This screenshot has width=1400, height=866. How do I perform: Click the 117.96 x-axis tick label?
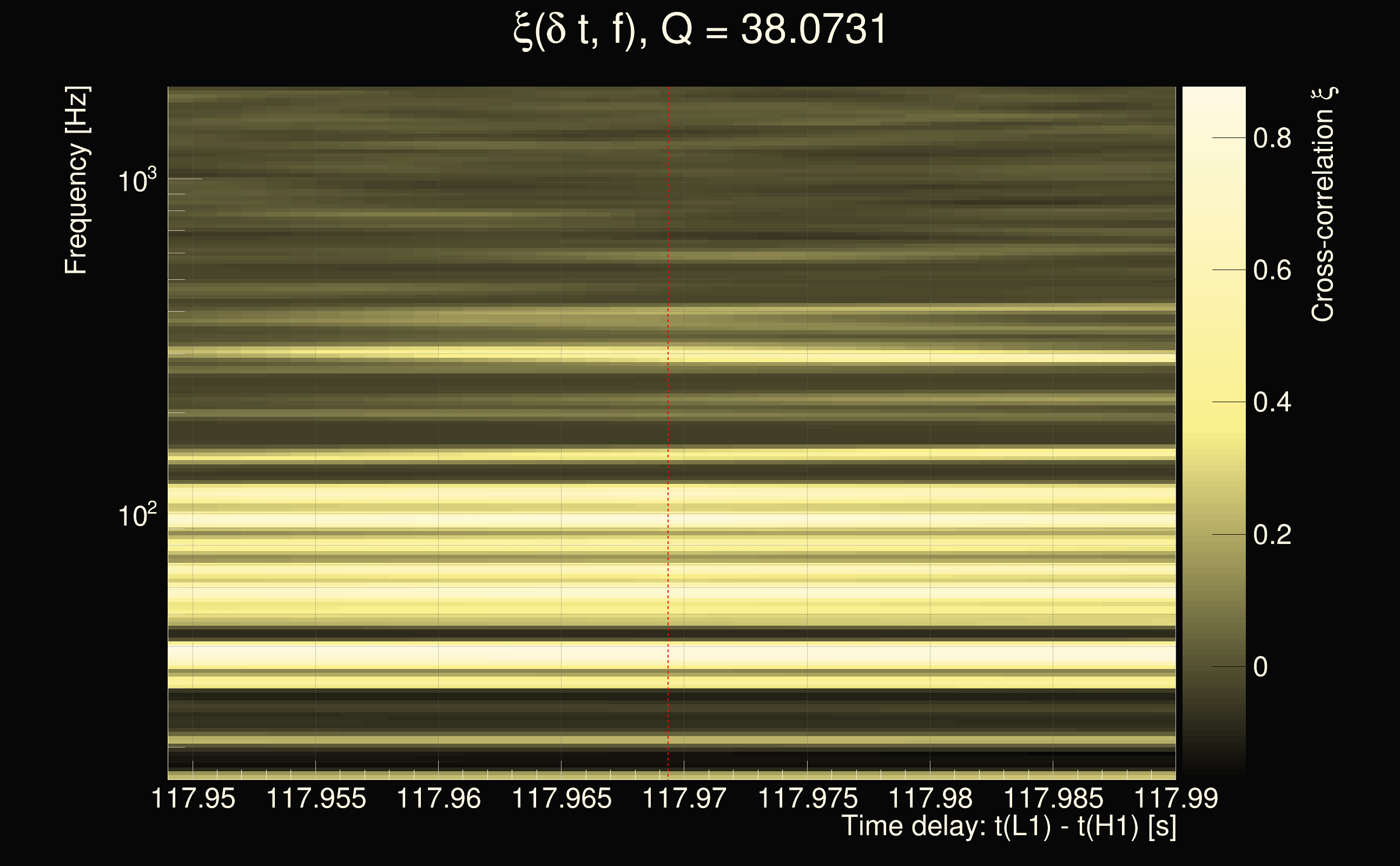(438, 798)
